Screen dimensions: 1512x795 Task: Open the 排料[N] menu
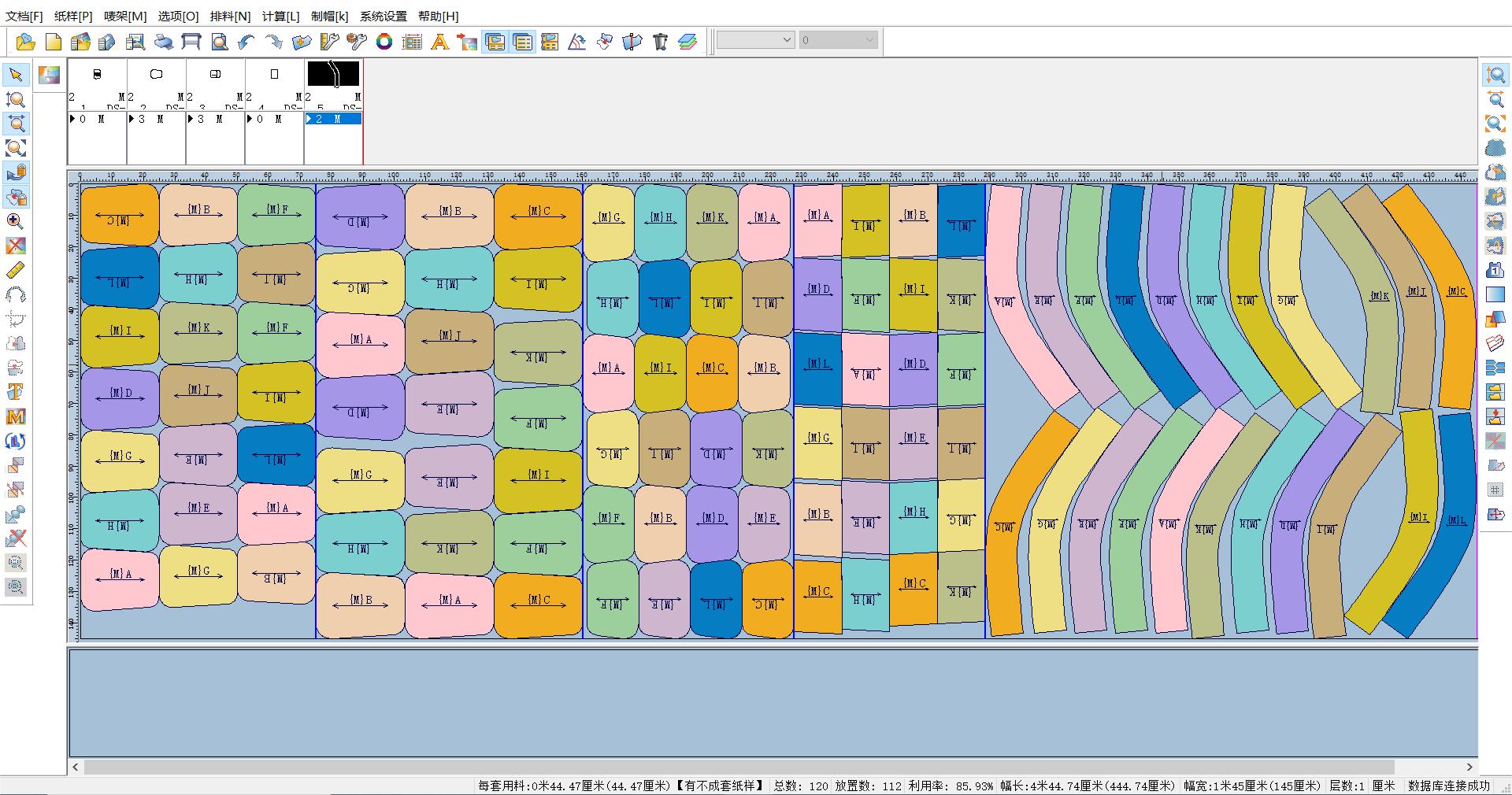(x=230, y=16)
